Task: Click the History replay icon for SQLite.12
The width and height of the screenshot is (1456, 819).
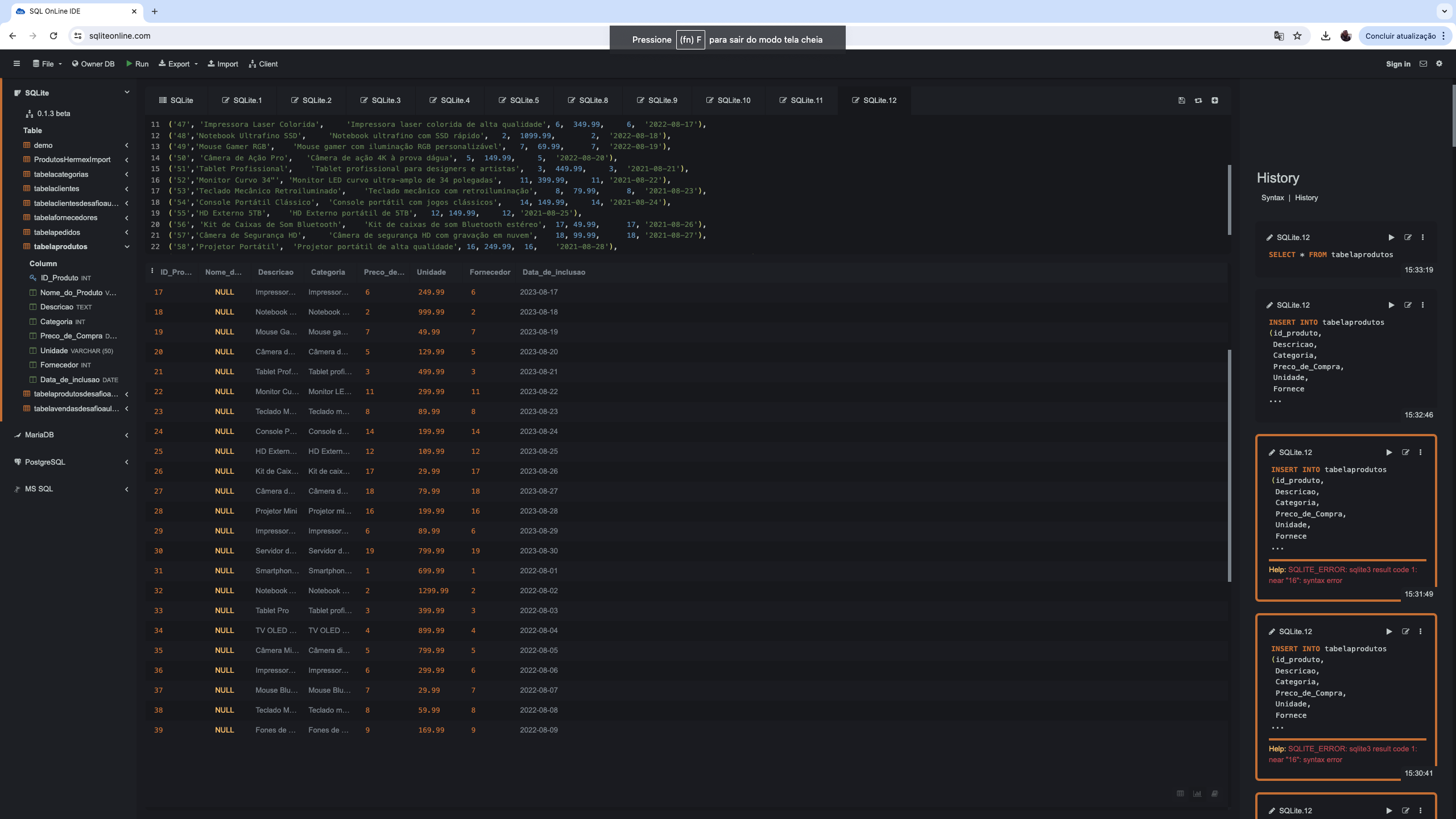Action: (1390, 237)
